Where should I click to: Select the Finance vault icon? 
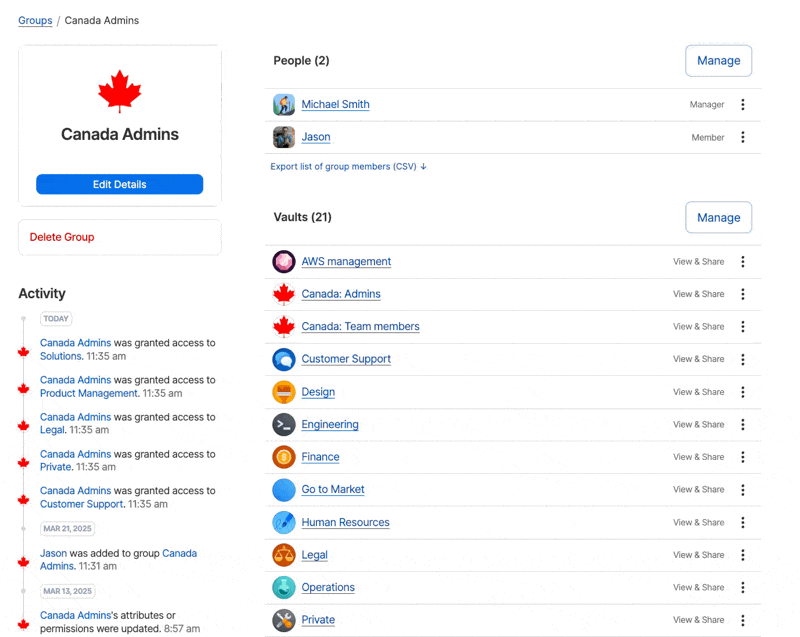click(x=283, y=457)
